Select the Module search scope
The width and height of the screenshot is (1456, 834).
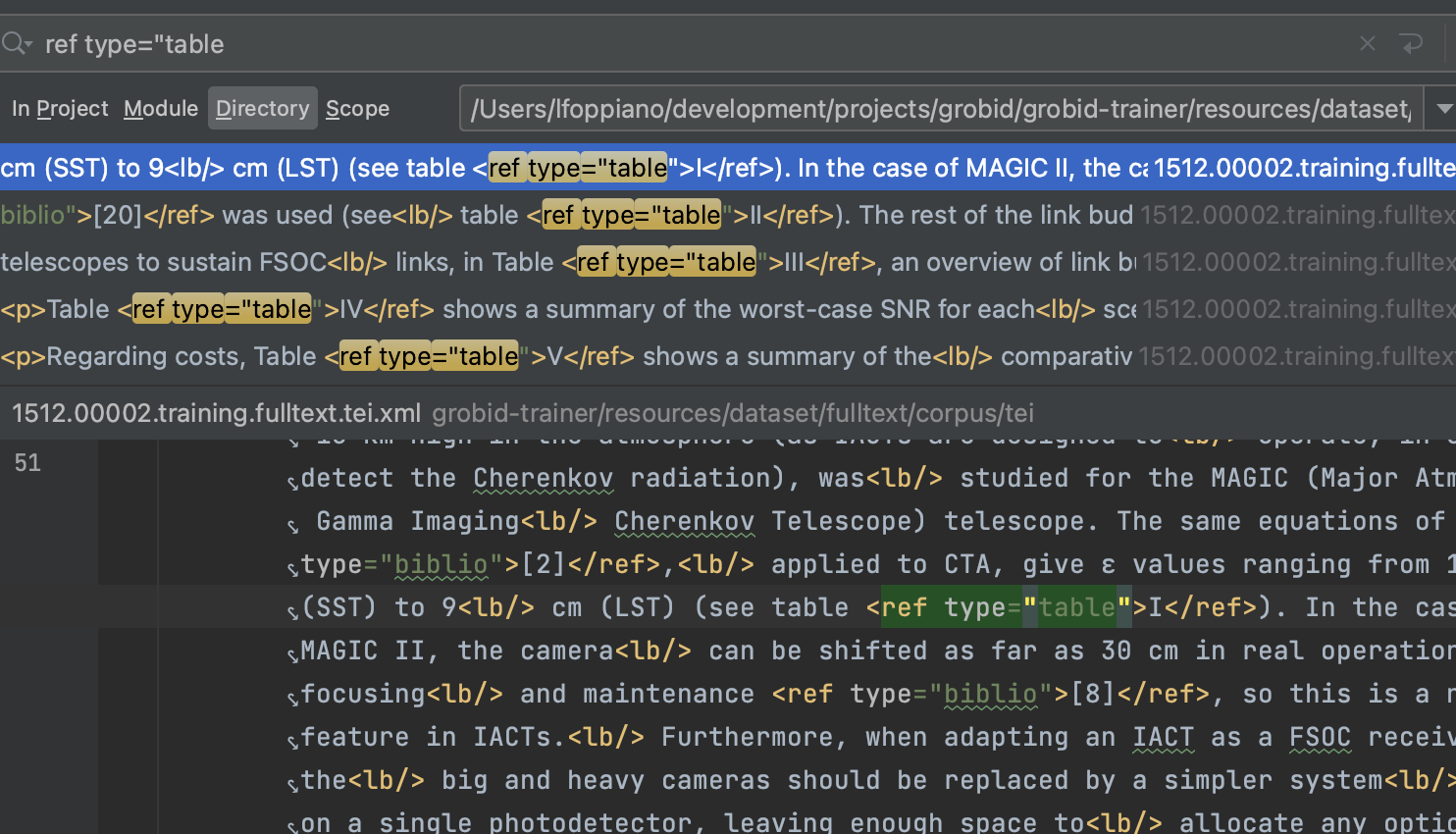tap(161, 108)
